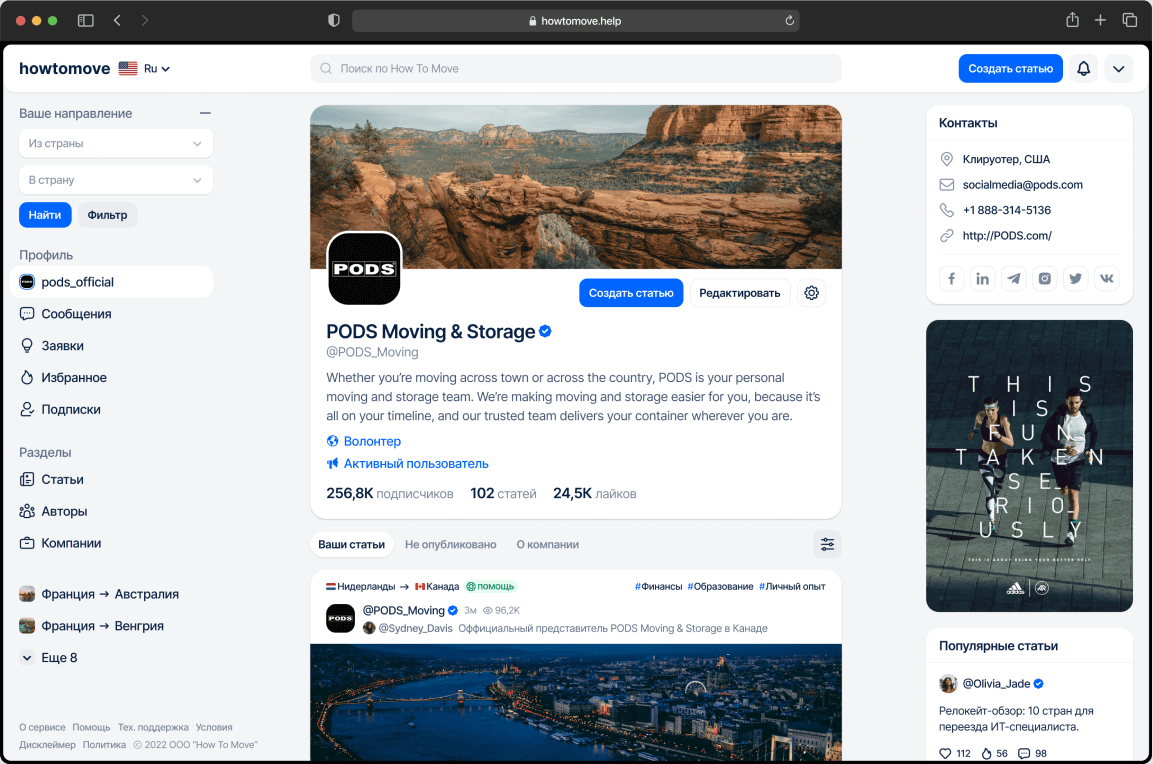Open the Telegram social link

pyautogui.click(x=1014, y=279)
